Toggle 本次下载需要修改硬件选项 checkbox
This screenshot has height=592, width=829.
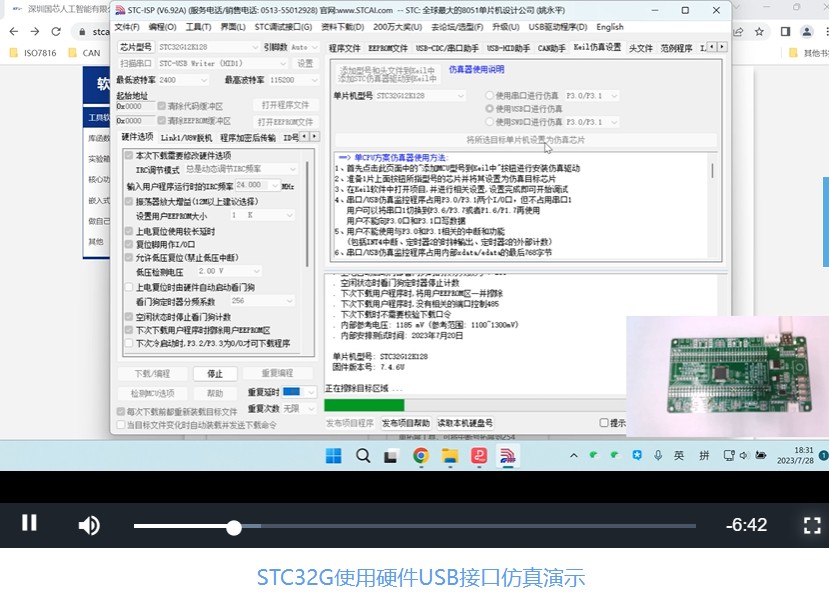point(128,155)
